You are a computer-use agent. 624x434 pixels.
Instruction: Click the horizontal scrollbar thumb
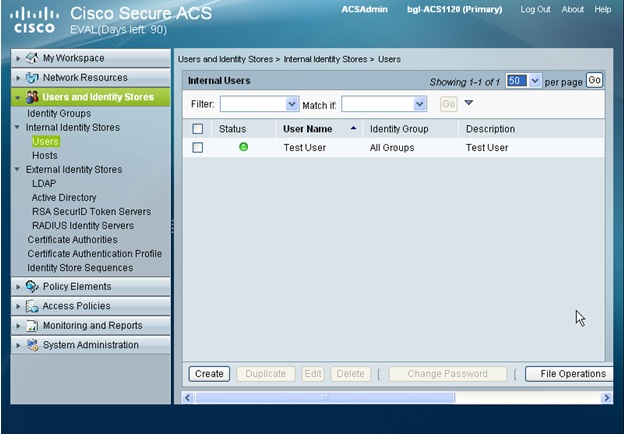[325, 397]
